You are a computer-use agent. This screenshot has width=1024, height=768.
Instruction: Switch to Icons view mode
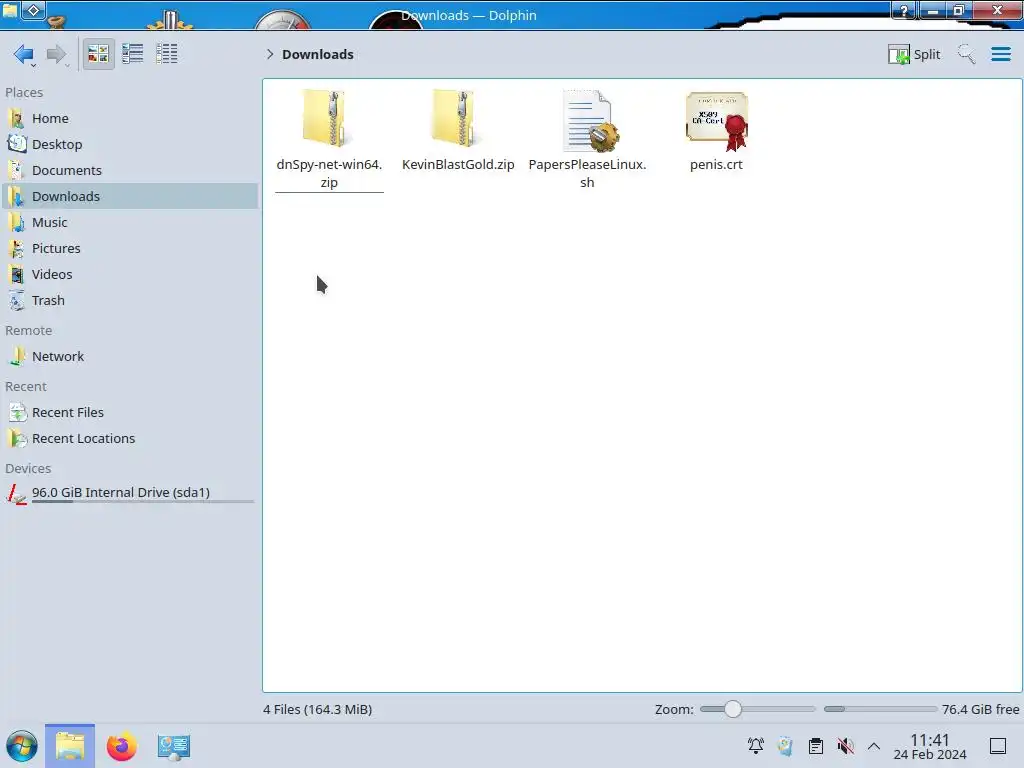tap(98, 54)
